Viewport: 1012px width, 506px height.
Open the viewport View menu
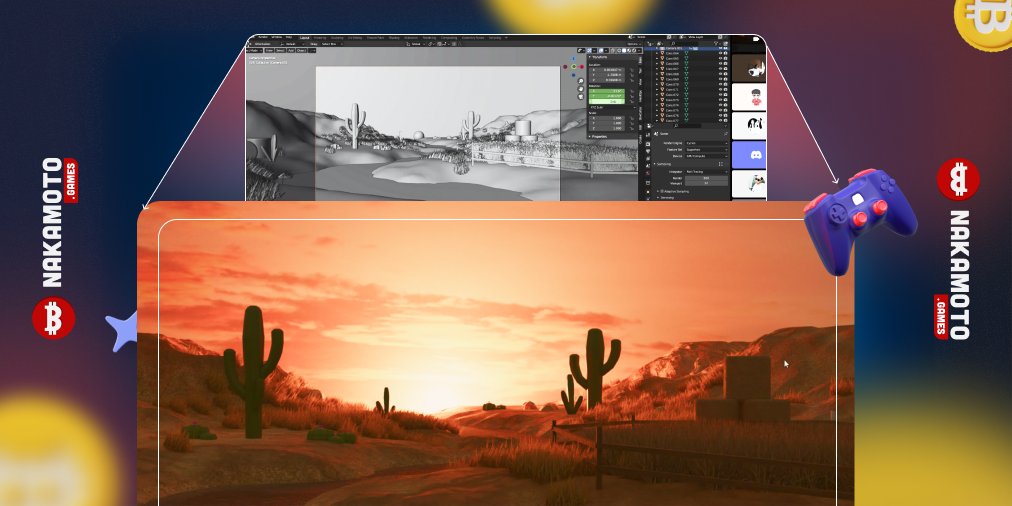coord(269,50)
